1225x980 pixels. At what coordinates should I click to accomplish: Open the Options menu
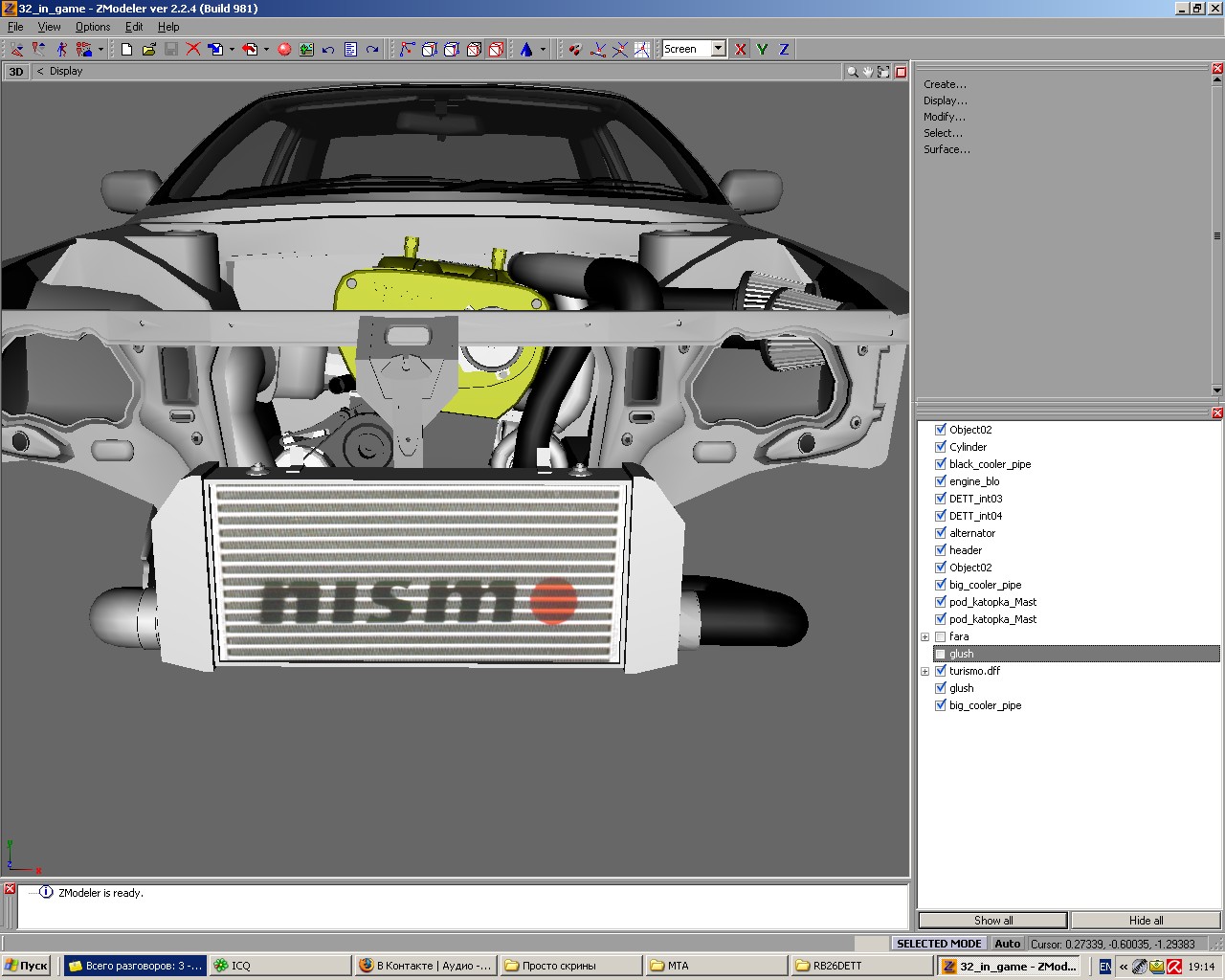coord(93,27)
